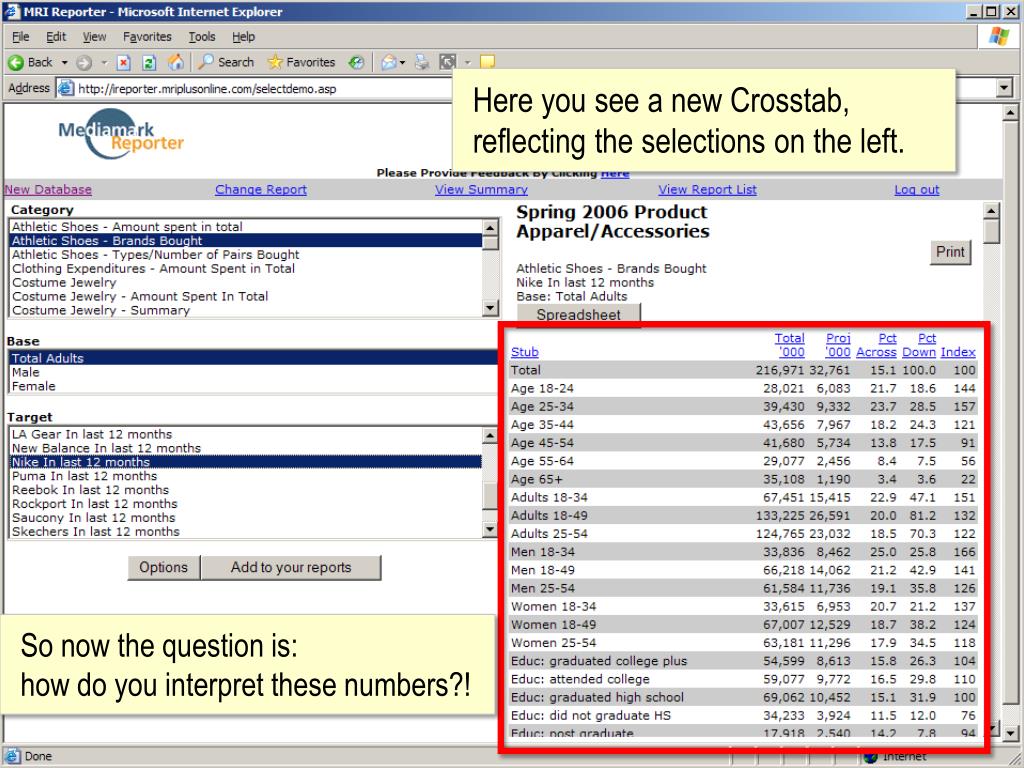Viewport: 1024px width, 768px height.
Task: Click the Windows logo throbber icon
Action: pos(999,36)
